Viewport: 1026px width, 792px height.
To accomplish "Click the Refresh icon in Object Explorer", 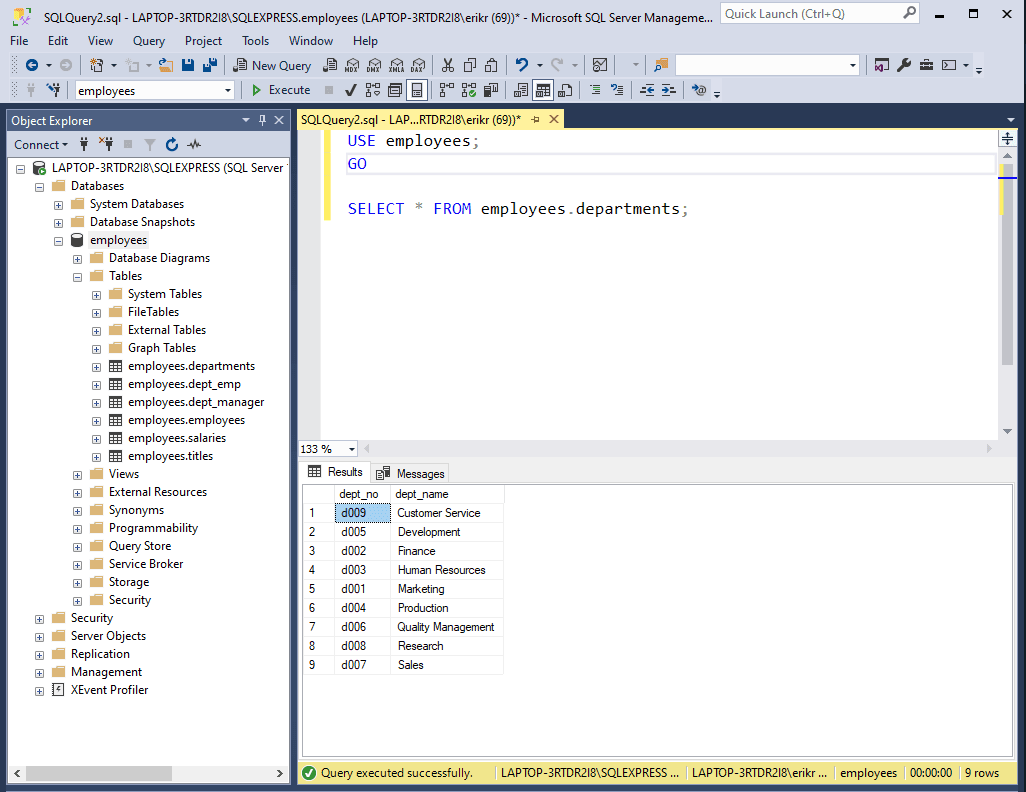I will click(171, 144).
